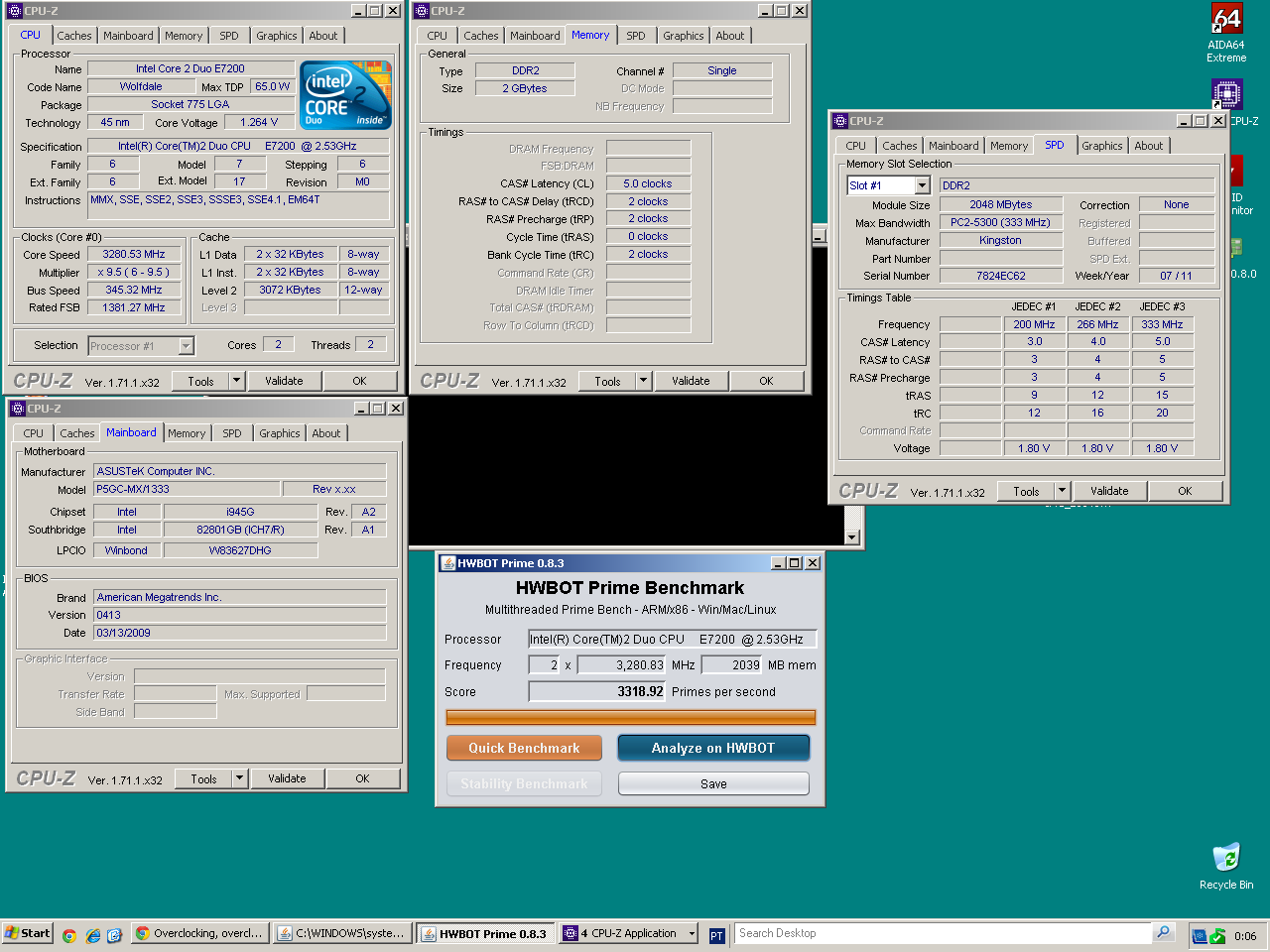
Task: Click the Search Desktop input field
Action: [944, 933]
